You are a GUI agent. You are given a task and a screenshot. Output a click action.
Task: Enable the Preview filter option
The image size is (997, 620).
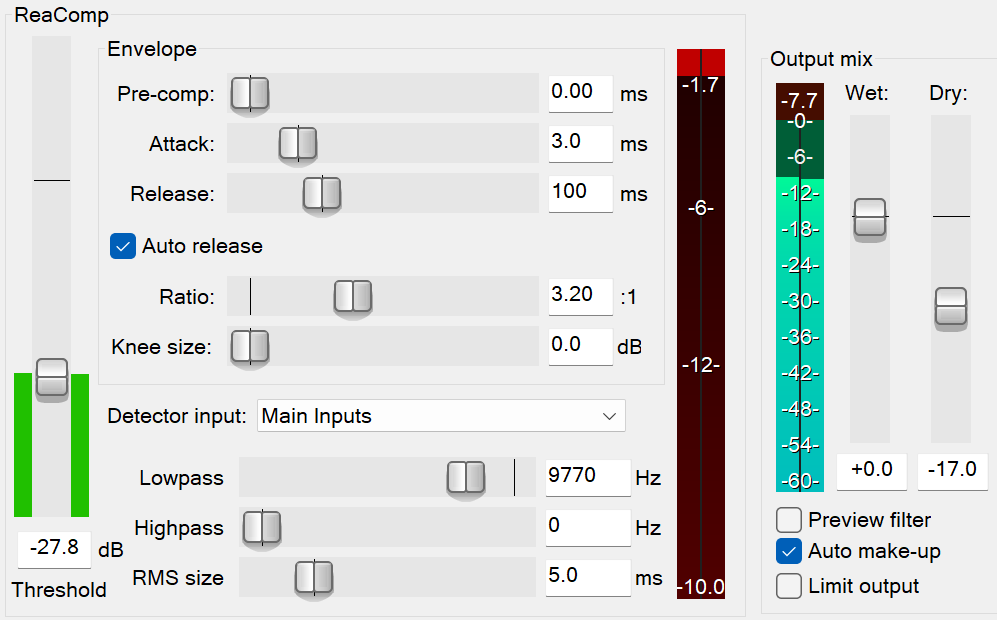click(788, 520)
